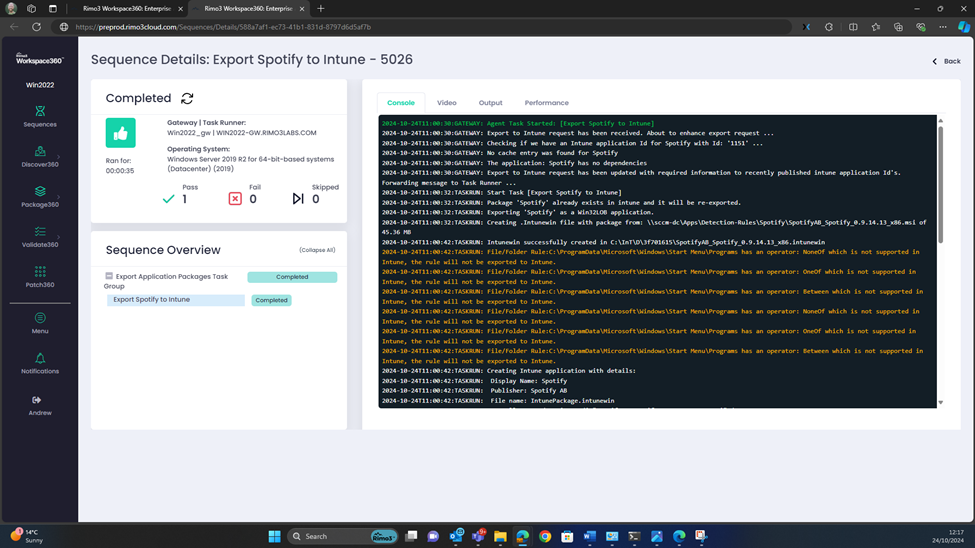The height and width of the screenshot is (548, 975).
Task: Select the Console tab
Action: tap(401, 103)
